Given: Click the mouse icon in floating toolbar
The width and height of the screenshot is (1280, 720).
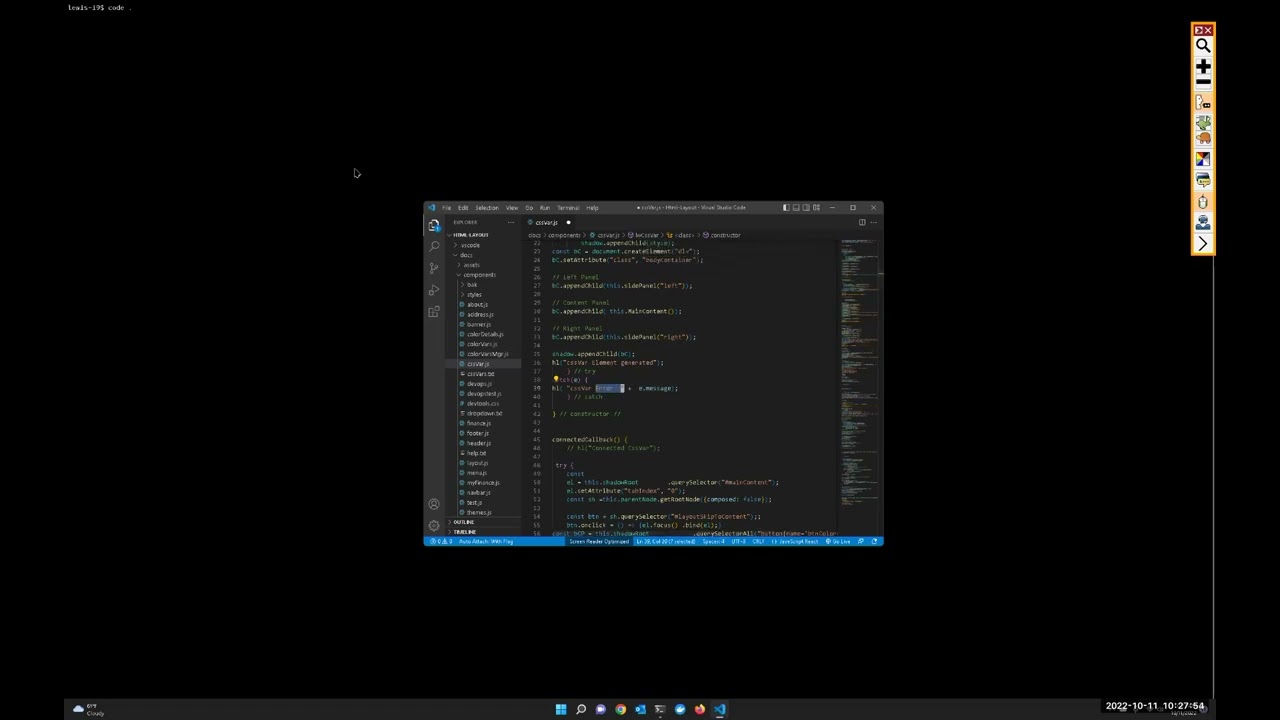Looking at the screenshot, I should (x=1203, y=202).
